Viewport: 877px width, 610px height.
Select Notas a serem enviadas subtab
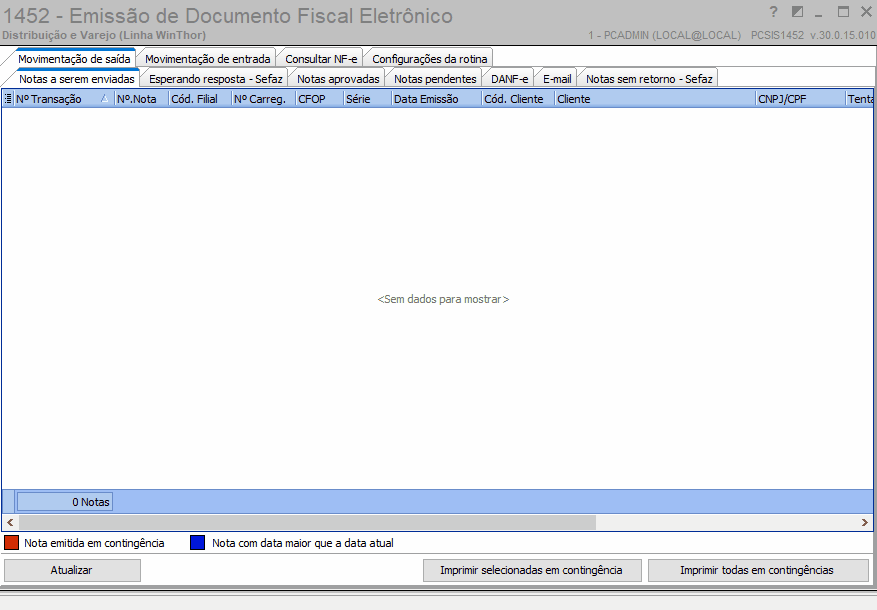[77, 79]
